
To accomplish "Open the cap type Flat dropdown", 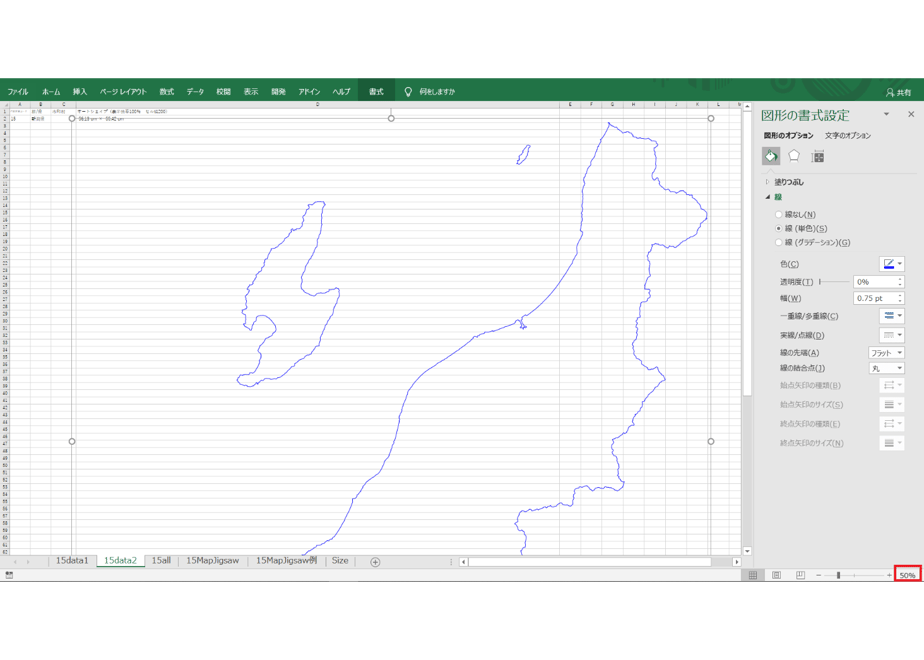I will [x=886, y=353].
